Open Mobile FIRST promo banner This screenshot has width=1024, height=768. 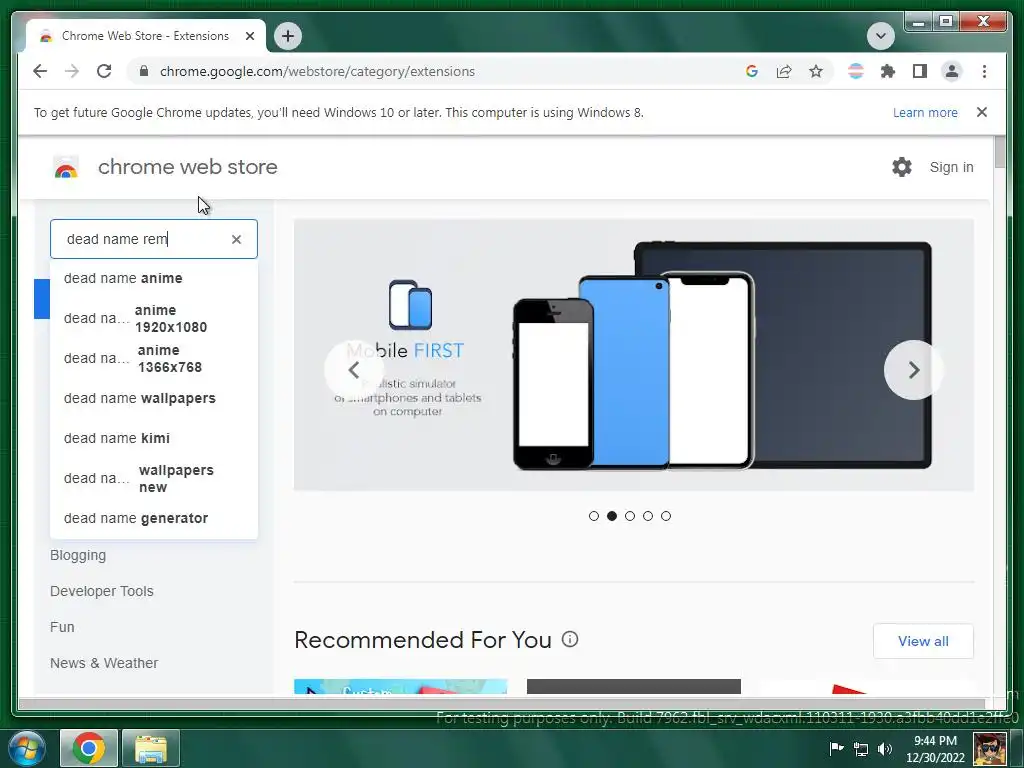[x=633, y=355]
